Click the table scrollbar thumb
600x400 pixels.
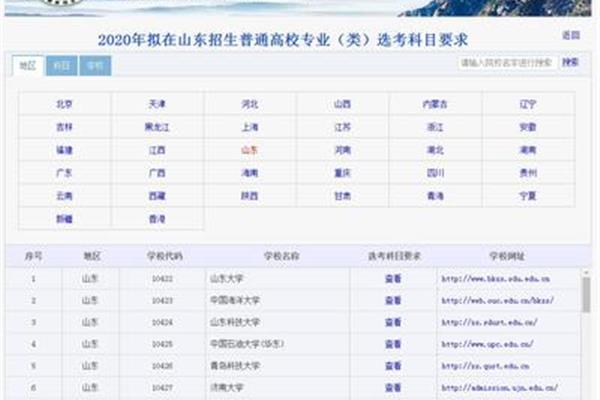(586, 294)
